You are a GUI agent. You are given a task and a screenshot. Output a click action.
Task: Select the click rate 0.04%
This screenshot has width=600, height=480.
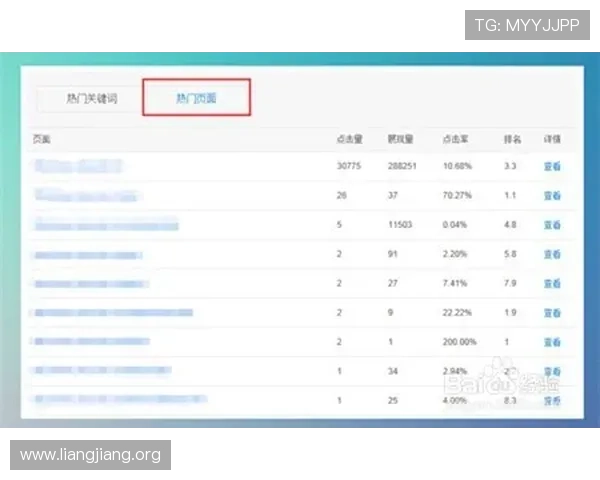(x=455, y=224)
